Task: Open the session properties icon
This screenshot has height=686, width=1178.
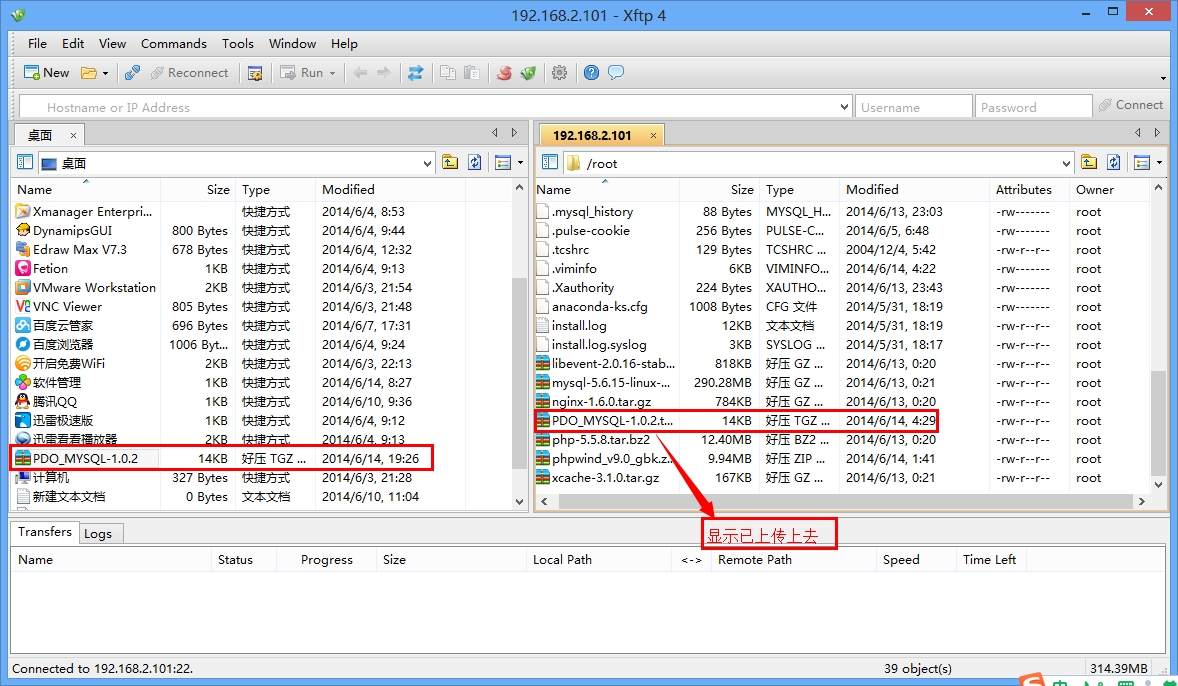Action: (255, 73)
